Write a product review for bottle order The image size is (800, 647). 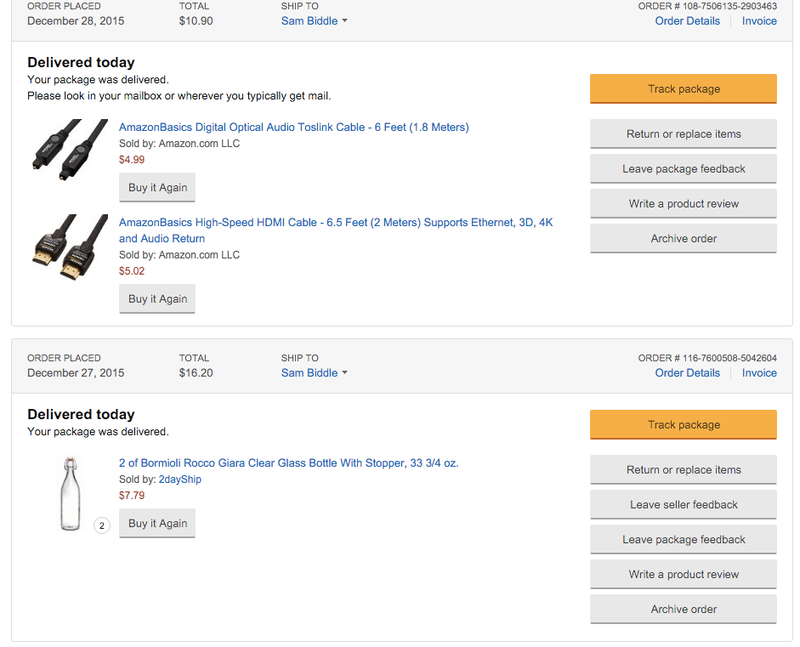point(683,574)
